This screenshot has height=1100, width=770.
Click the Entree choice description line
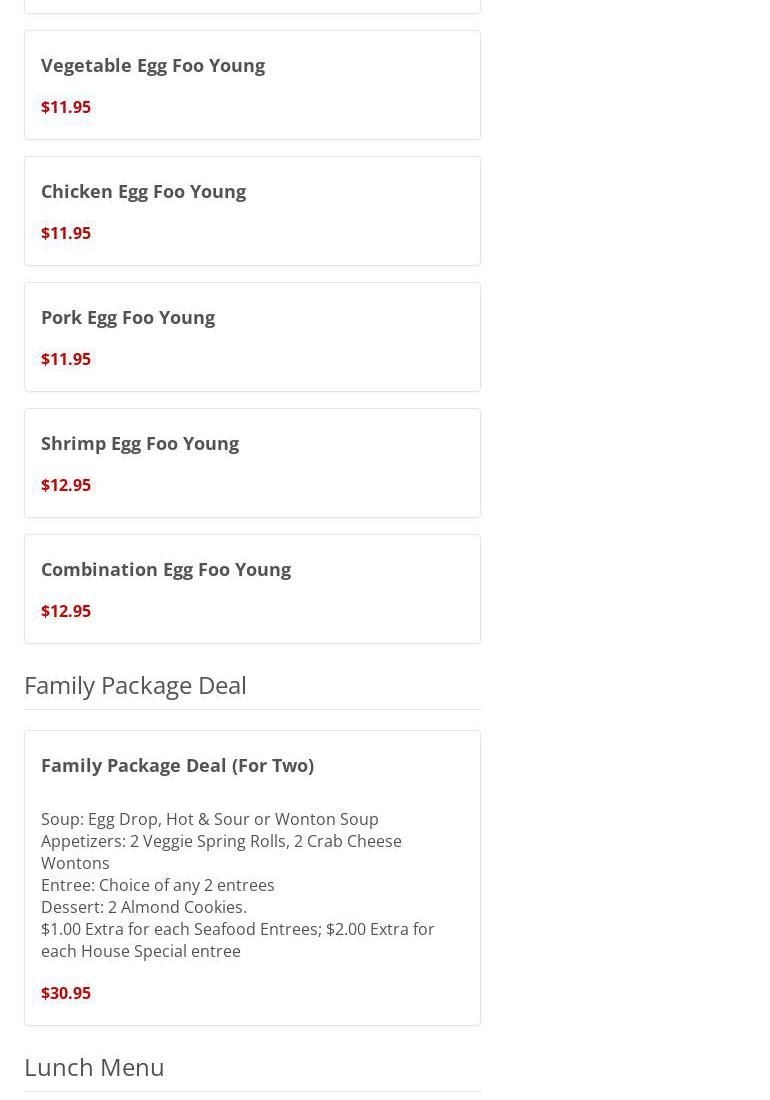pyautogui.click(x=158, y=885)
